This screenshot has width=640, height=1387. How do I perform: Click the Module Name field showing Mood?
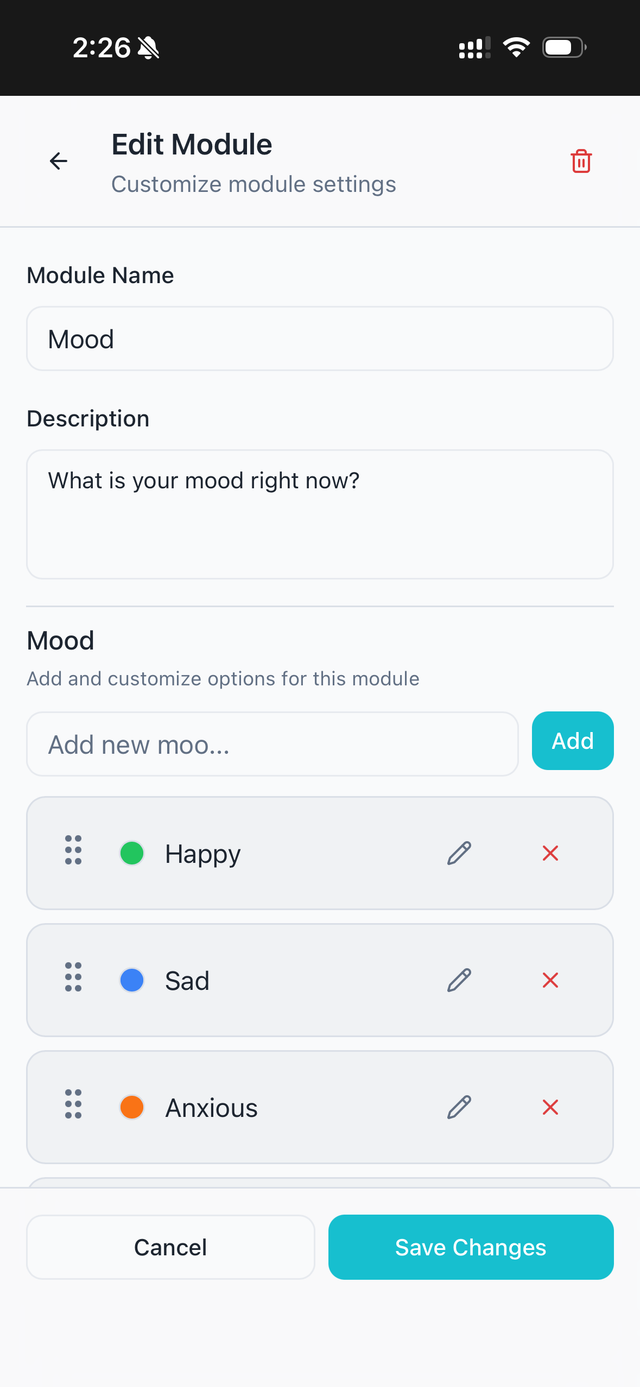(320, 338)
